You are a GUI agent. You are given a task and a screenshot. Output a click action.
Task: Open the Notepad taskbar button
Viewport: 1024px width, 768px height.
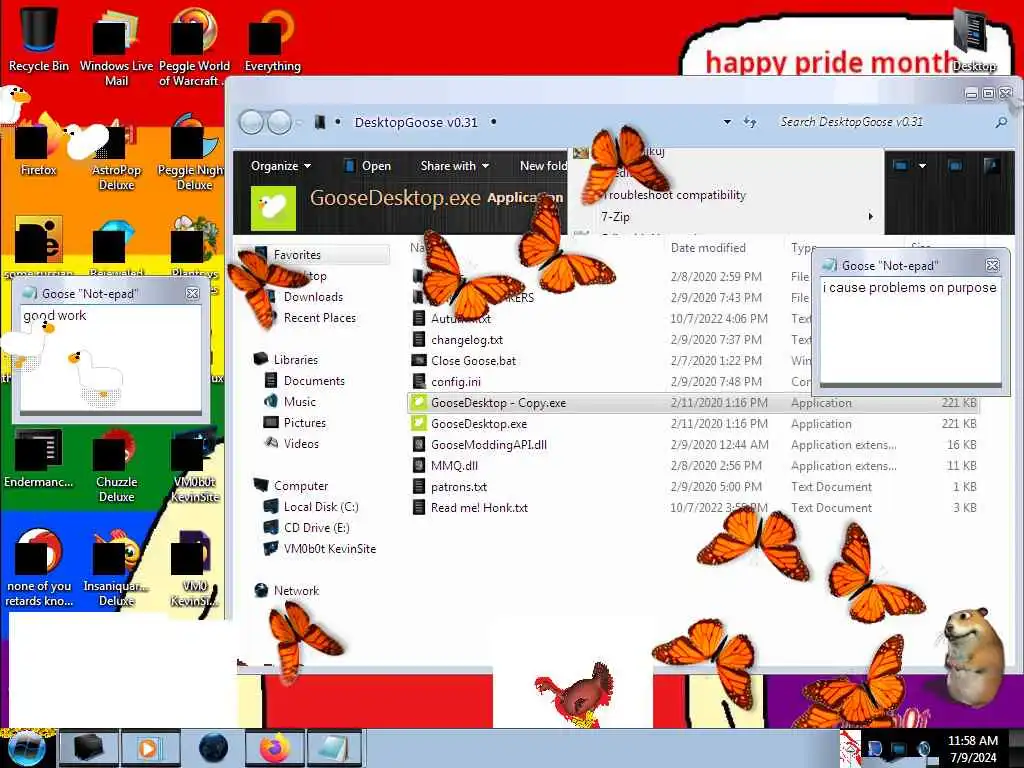pos(334,748)
